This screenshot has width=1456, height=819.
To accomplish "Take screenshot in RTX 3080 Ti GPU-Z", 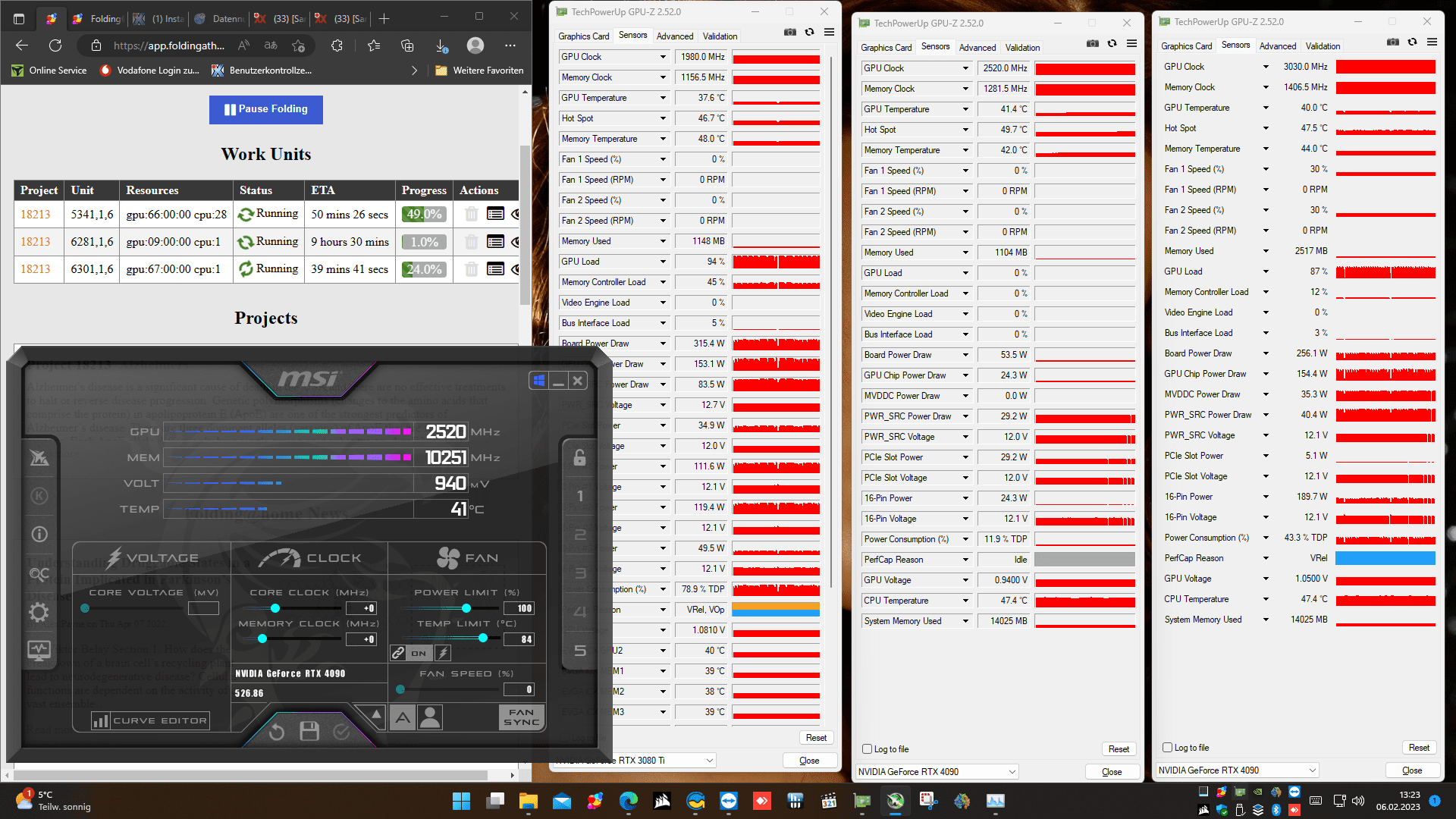I will tap(790, 32).
